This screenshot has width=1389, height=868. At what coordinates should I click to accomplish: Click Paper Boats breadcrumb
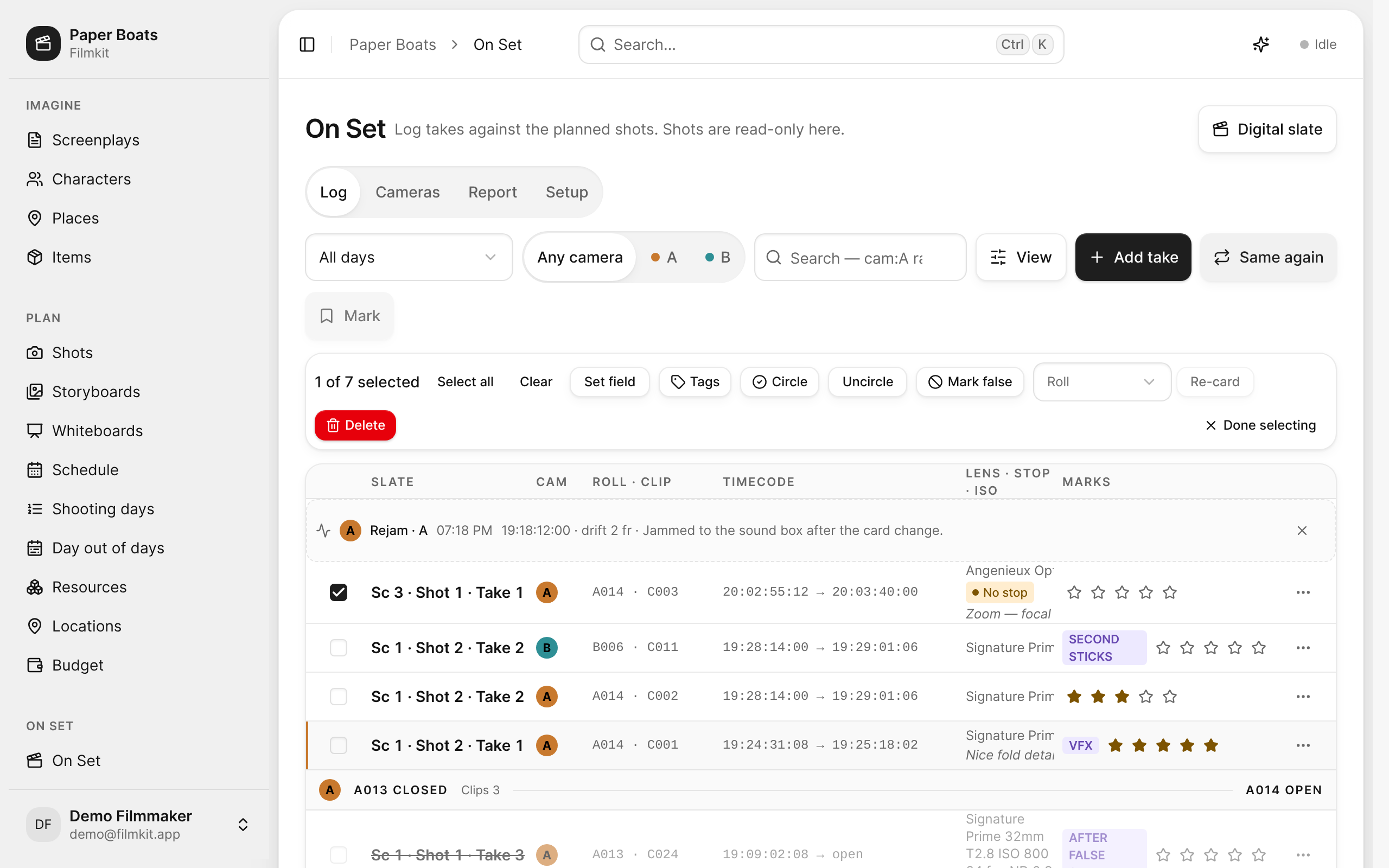pyautogui.click(x=393, y=44)
